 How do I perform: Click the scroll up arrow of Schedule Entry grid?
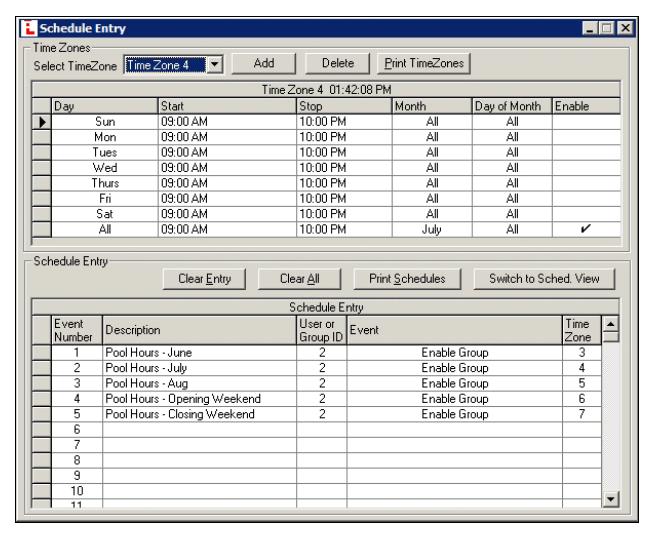[x=611, y=324]
